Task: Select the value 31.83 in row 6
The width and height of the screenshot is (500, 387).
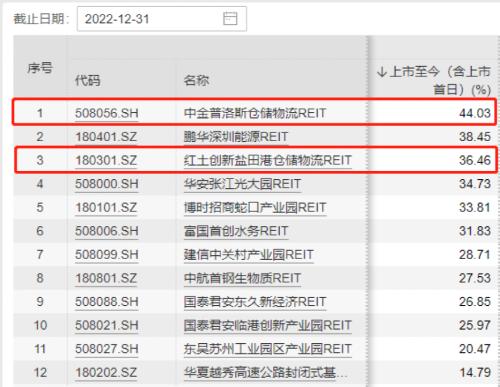Action: (475, 231)
